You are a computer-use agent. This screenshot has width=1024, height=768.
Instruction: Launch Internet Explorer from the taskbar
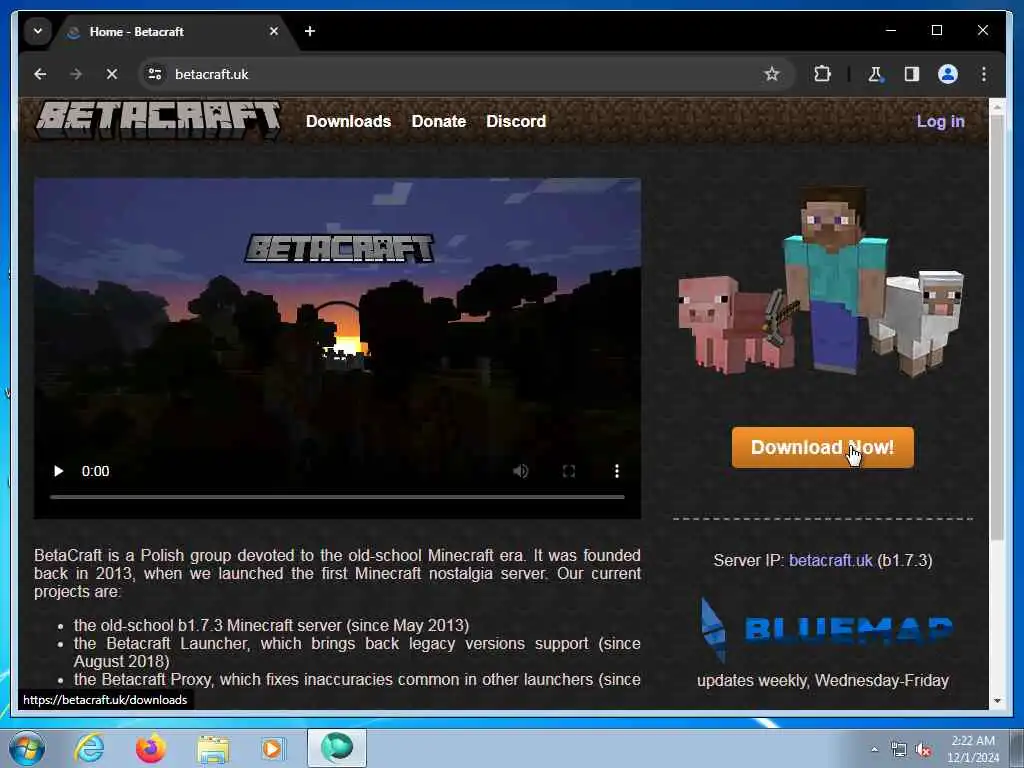89,748
